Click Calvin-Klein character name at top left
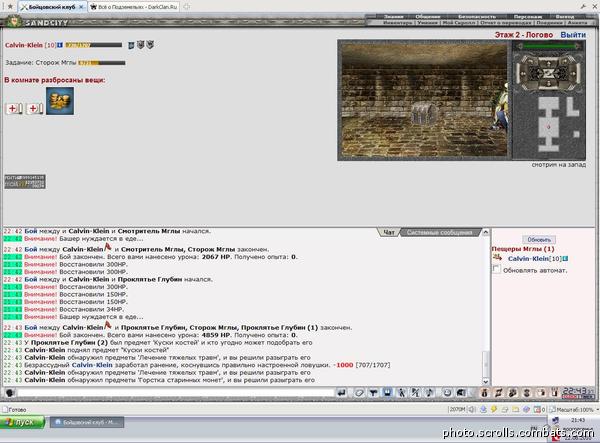 (x=24, y=45)
